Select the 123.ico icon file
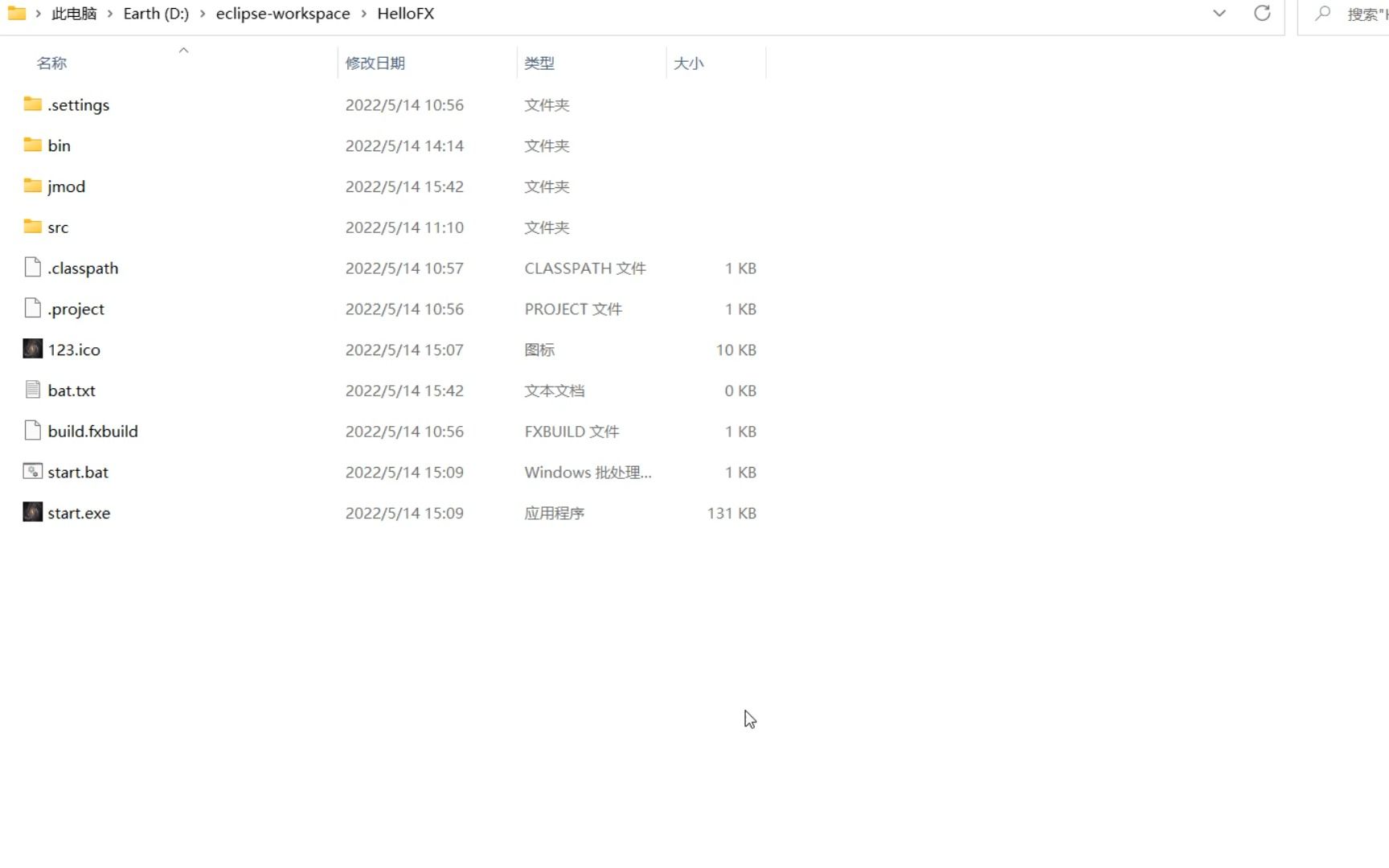1389x868 pixels. click(x=74, y=350)
